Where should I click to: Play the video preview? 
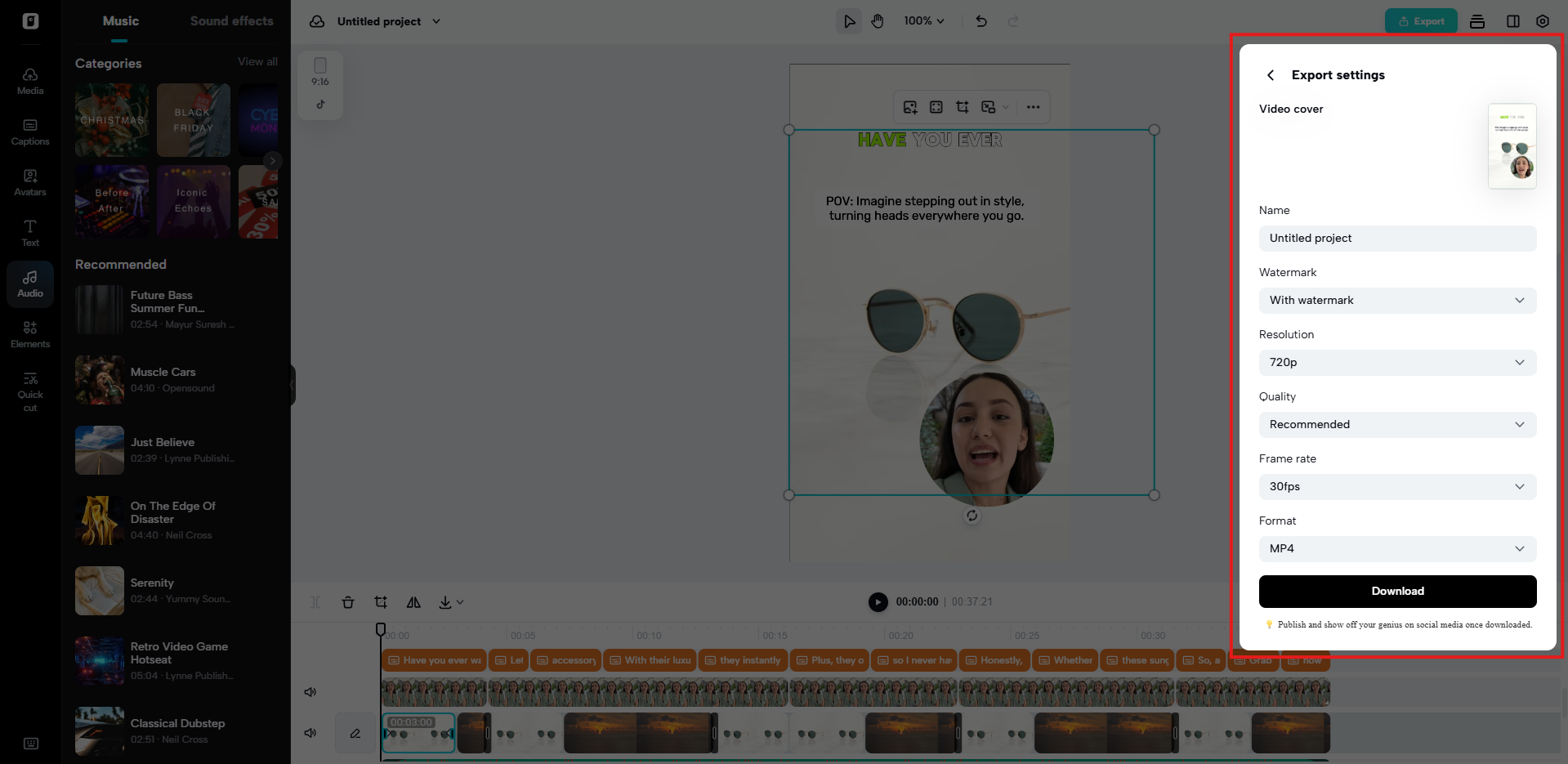click(x=878, y=602)
